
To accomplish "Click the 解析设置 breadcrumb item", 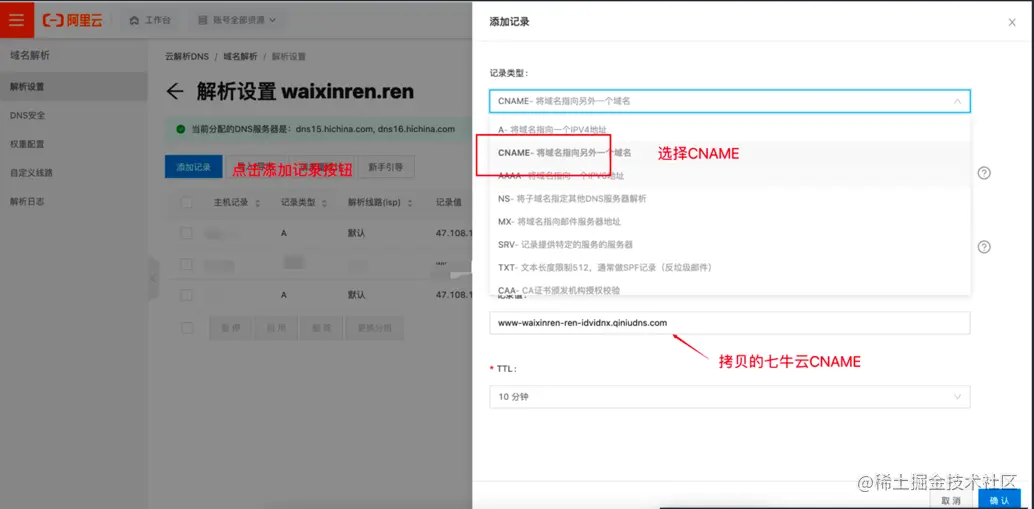I will (289, 57).
